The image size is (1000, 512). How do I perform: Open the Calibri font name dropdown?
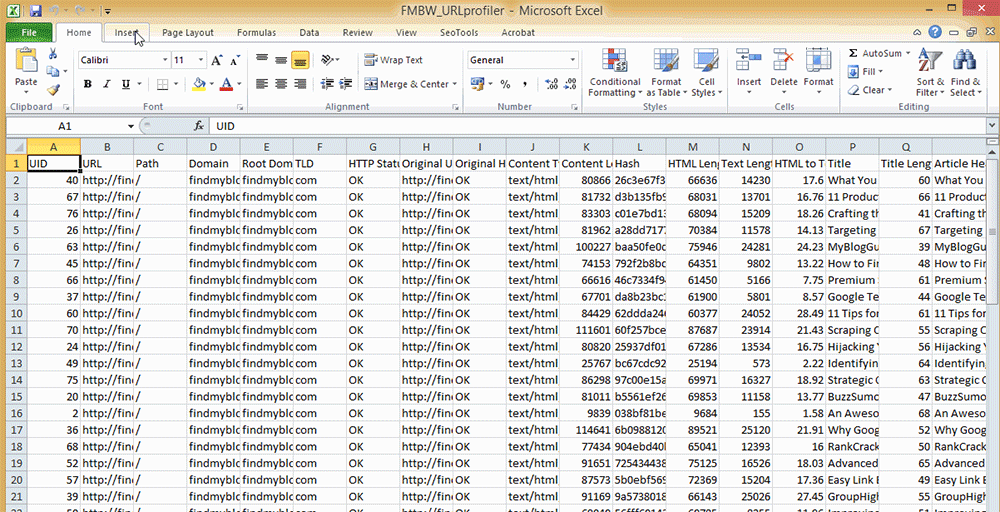coord(165,60)
